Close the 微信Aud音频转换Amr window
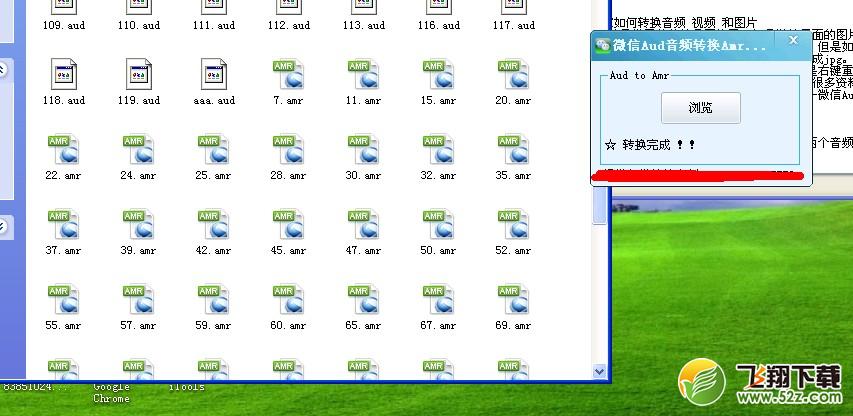Viewport: 853px width, 416px height. (x=793, y=40)
